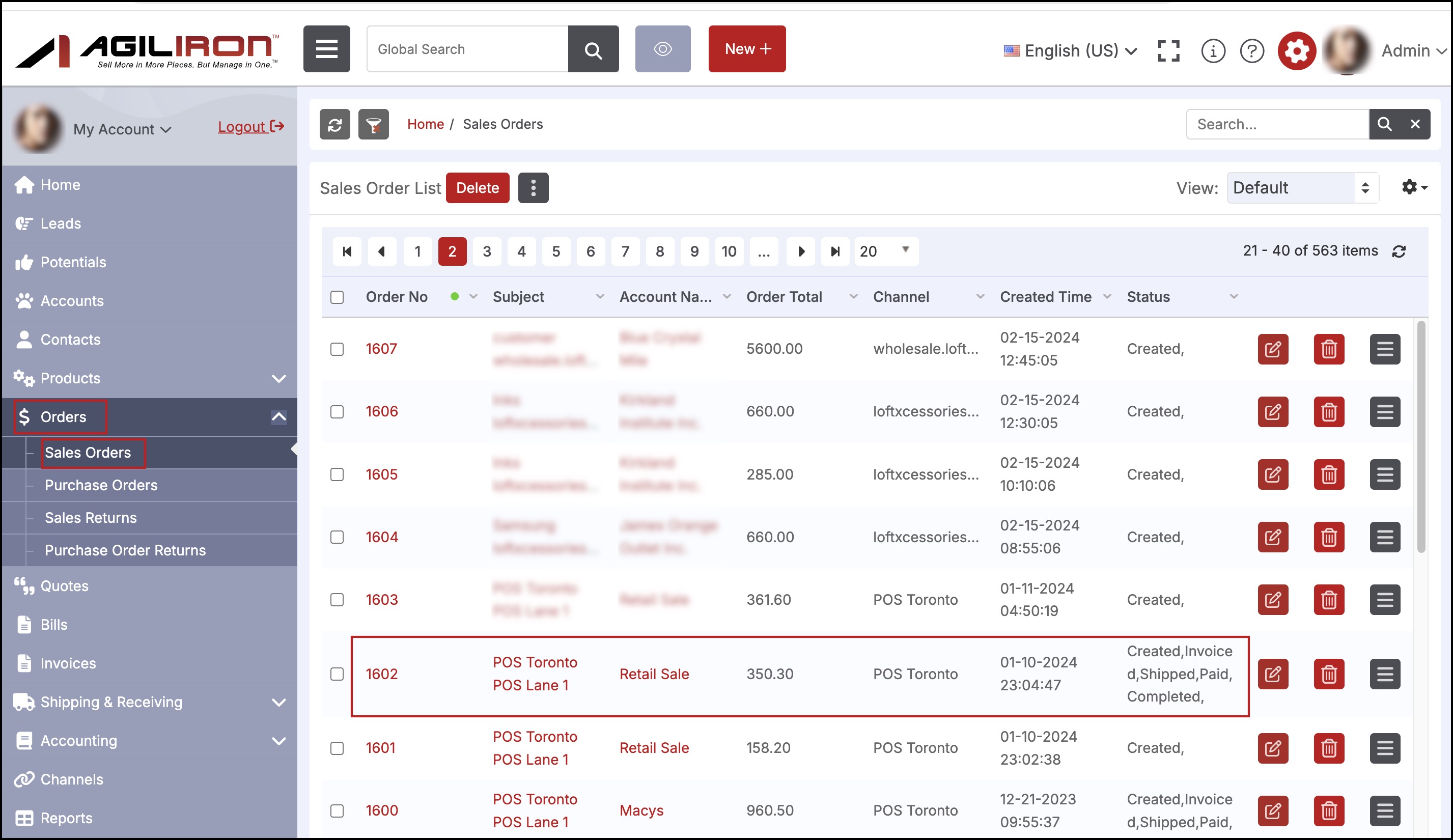Open the filter funnel icon

pos(373,124)
